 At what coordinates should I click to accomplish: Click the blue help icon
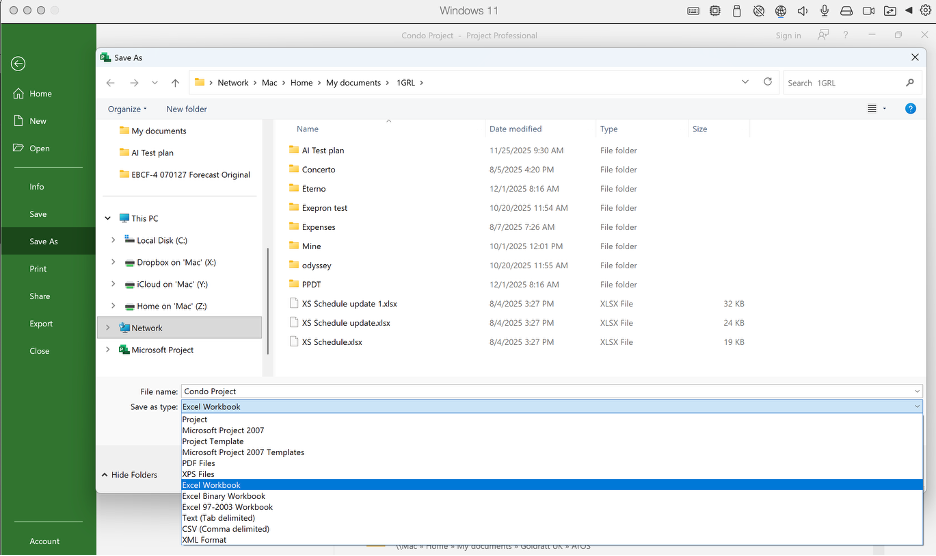point(910,109)
